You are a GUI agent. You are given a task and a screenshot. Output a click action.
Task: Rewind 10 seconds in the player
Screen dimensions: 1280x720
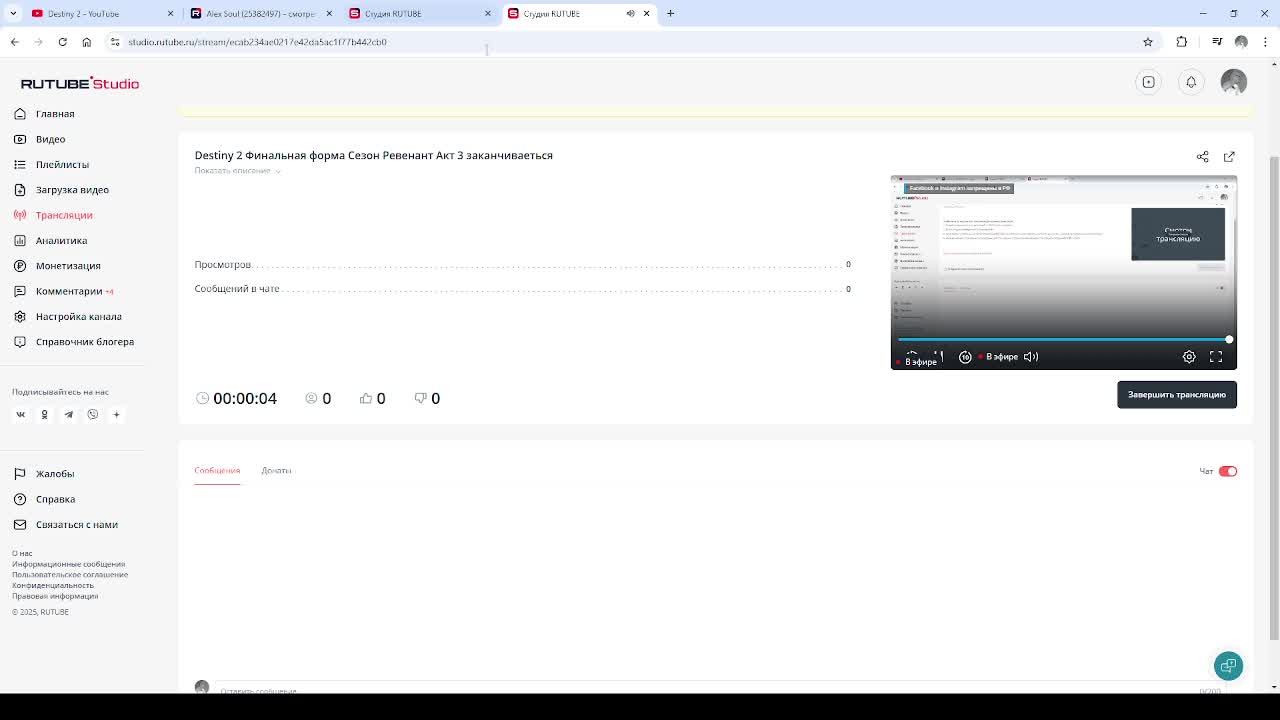pos(965,357)
